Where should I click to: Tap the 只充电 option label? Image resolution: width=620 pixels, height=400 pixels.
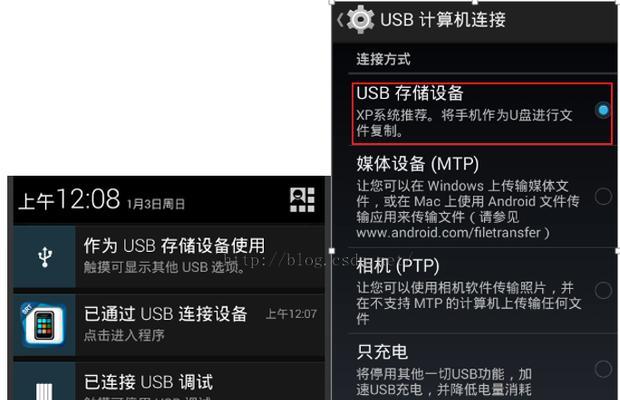pos(382,352)
